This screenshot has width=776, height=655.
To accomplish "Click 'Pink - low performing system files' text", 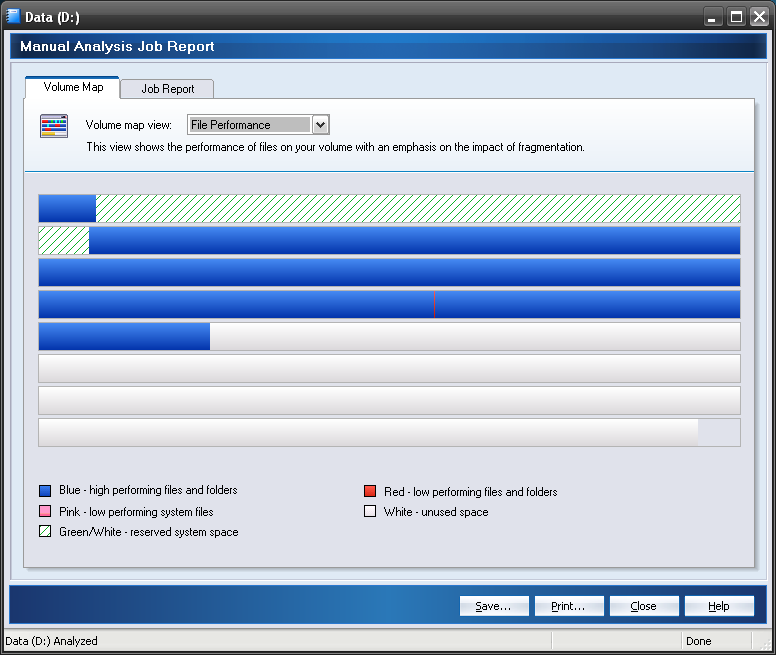I will (x=136, y=512).
